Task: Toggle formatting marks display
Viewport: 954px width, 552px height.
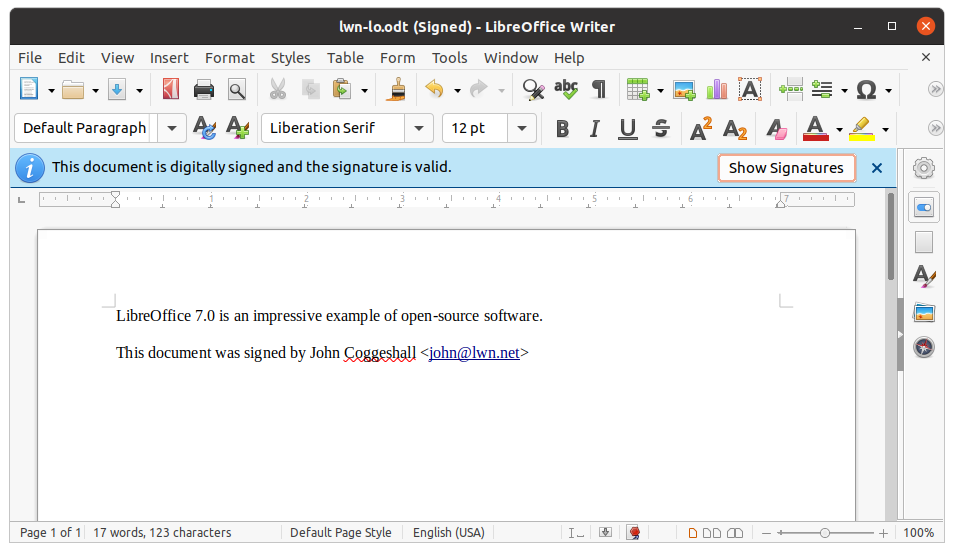Action: [x=599, y=90]
